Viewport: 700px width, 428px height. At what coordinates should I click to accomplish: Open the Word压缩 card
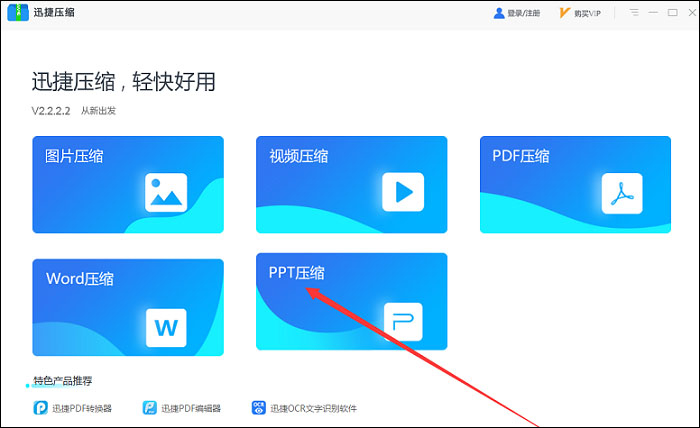[128, 307]
